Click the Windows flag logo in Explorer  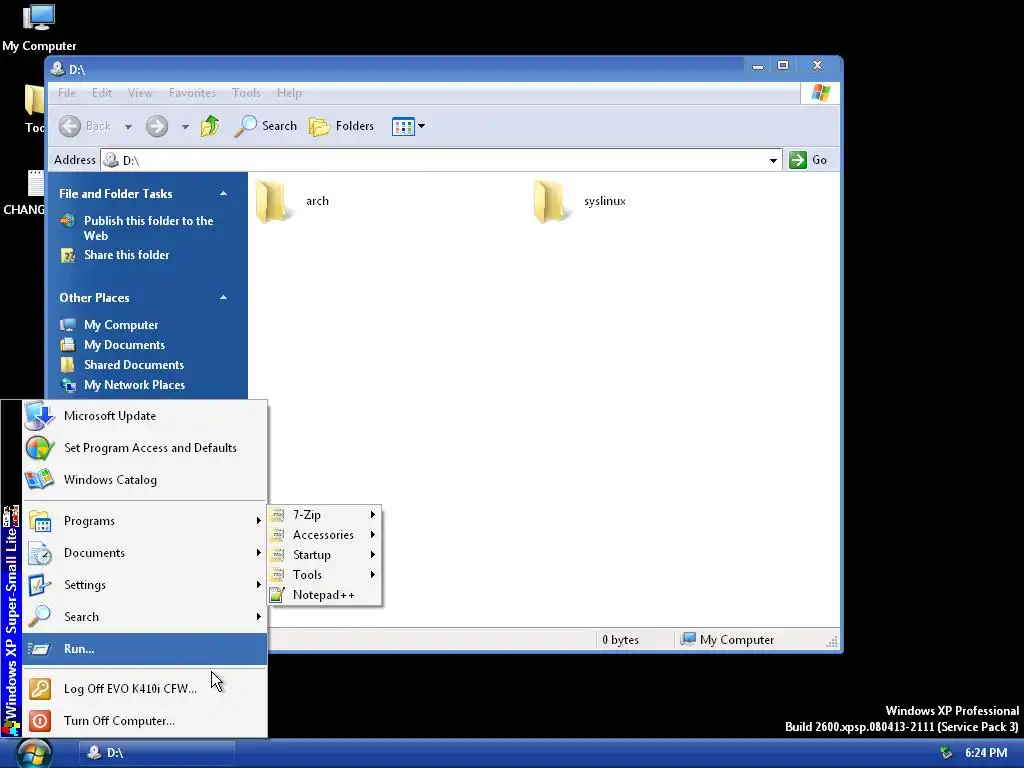[x=821, y=93]
